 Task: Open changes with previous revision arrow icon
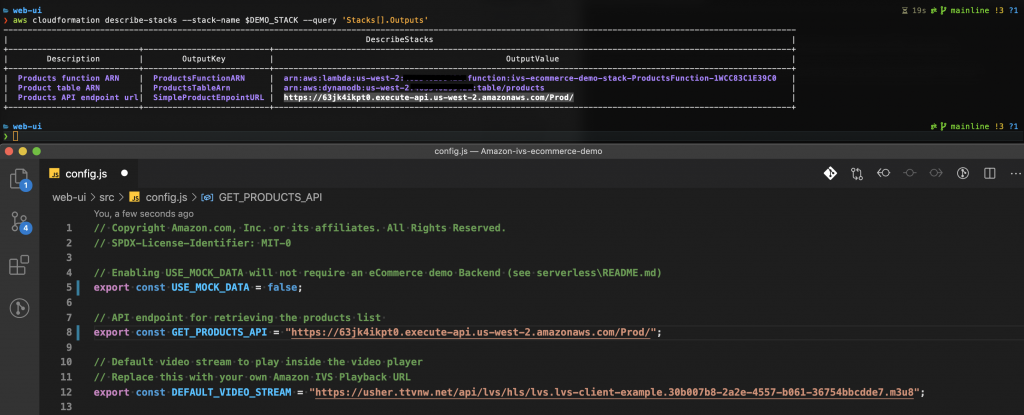884,173
